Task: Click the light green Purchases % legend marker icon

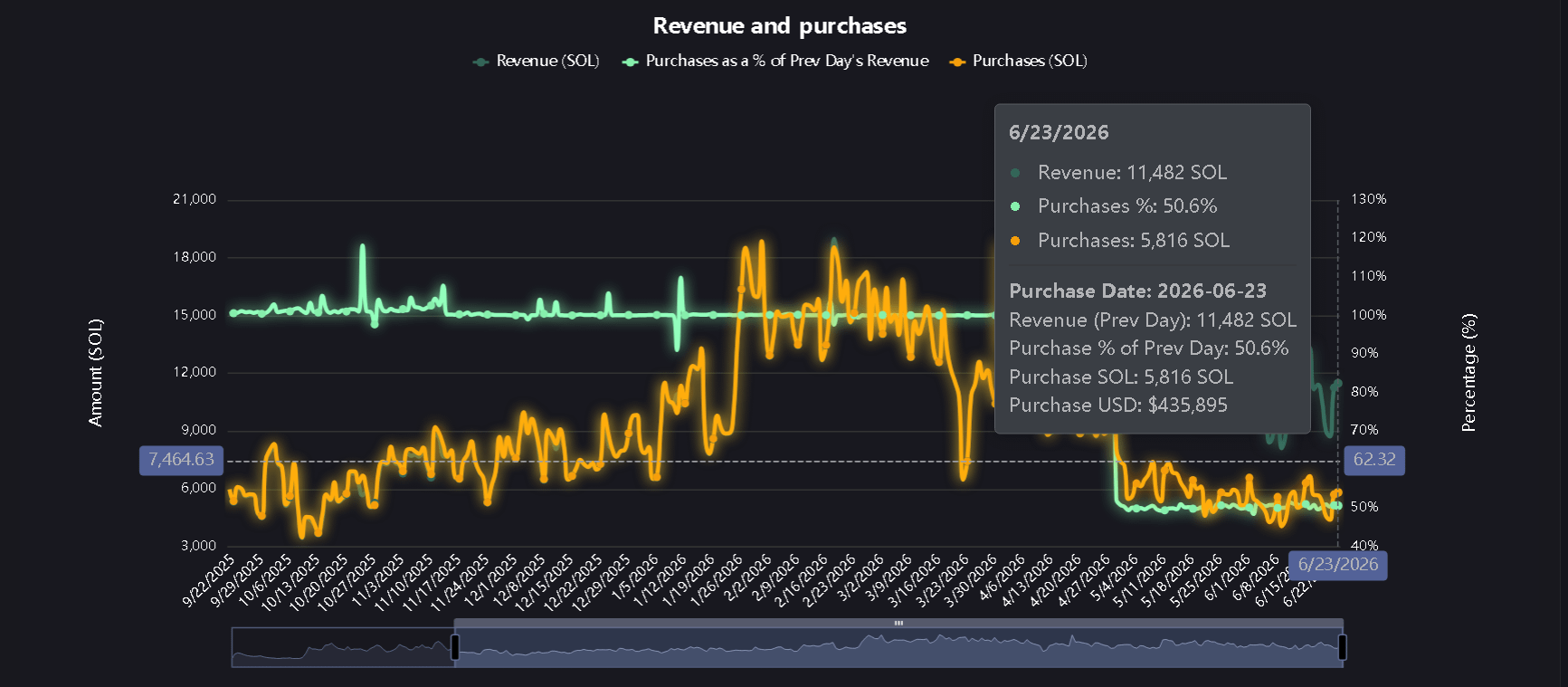Action: (631, 62)
